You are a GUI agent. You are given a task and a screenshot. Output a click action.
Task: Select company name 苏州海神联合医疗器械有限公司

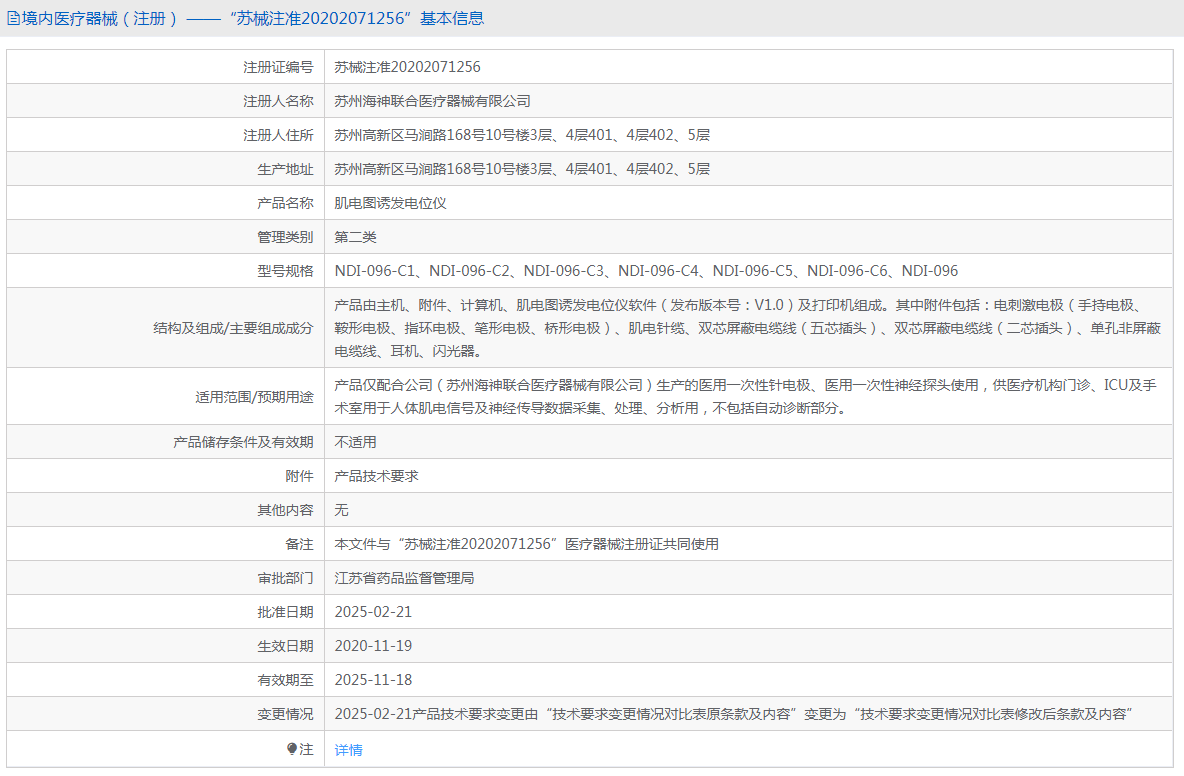pyautogui.click(x=432, y=101)
